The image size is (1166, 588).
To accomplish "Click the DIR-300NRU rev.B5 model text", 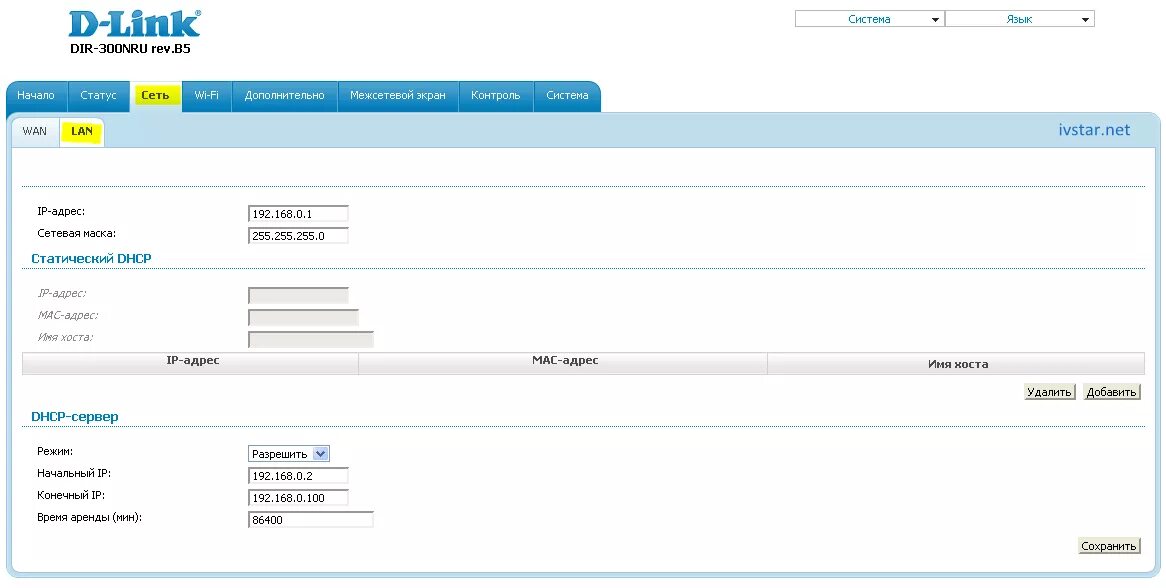I will (x=131, y=49).
